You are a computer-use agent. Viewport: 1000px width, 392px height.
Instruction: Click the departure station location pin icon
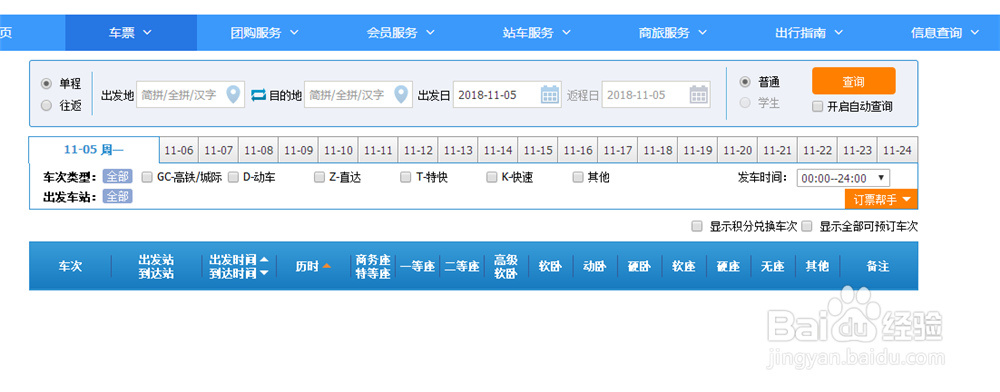234,94
